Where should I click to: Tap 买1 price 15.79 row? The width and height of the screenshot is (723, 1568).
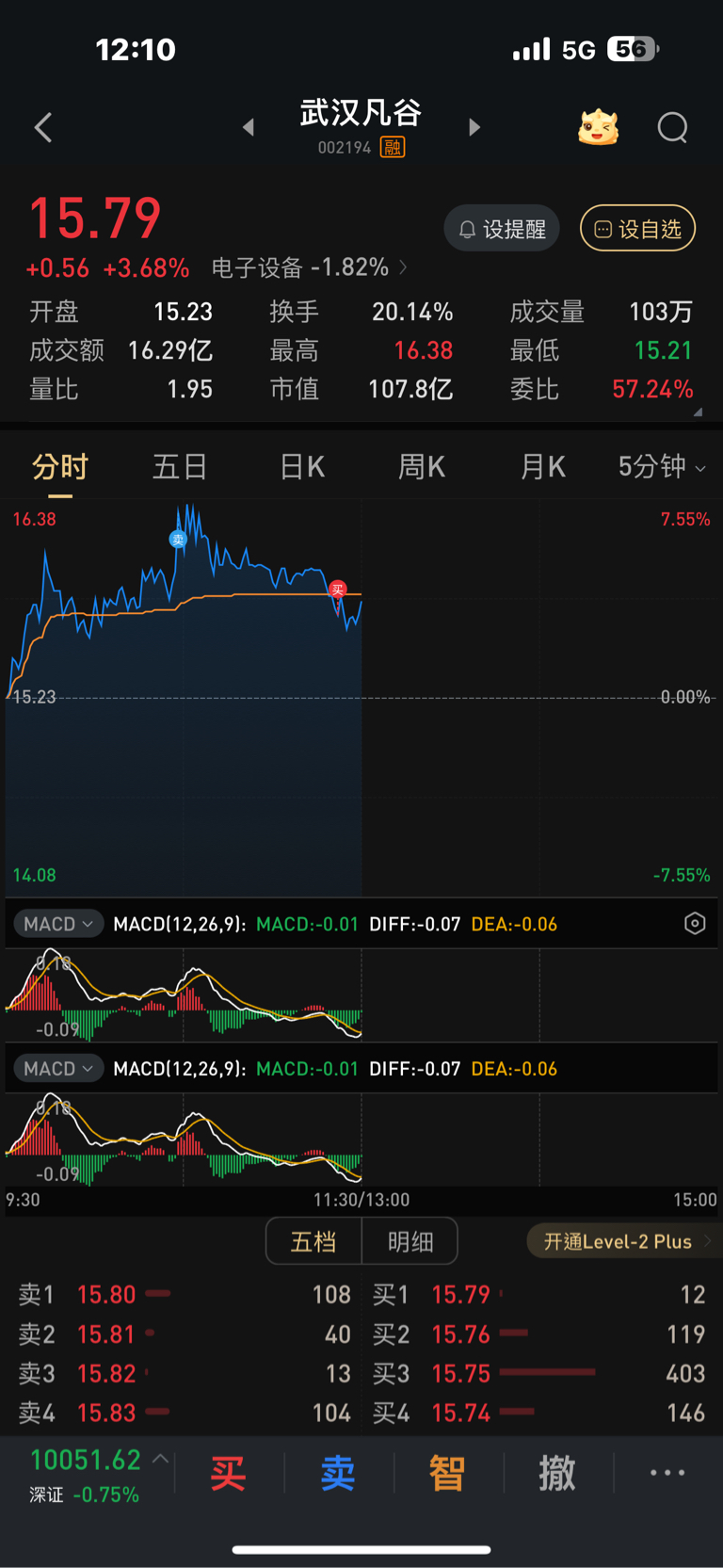pos(538,1295)
